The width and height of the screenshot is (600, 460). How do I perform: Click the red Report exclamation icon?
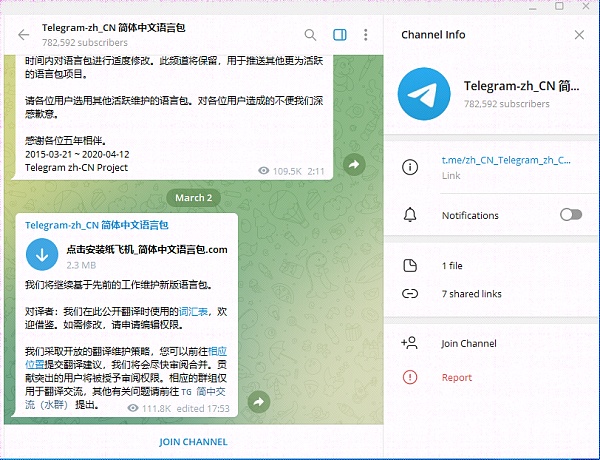410,377
